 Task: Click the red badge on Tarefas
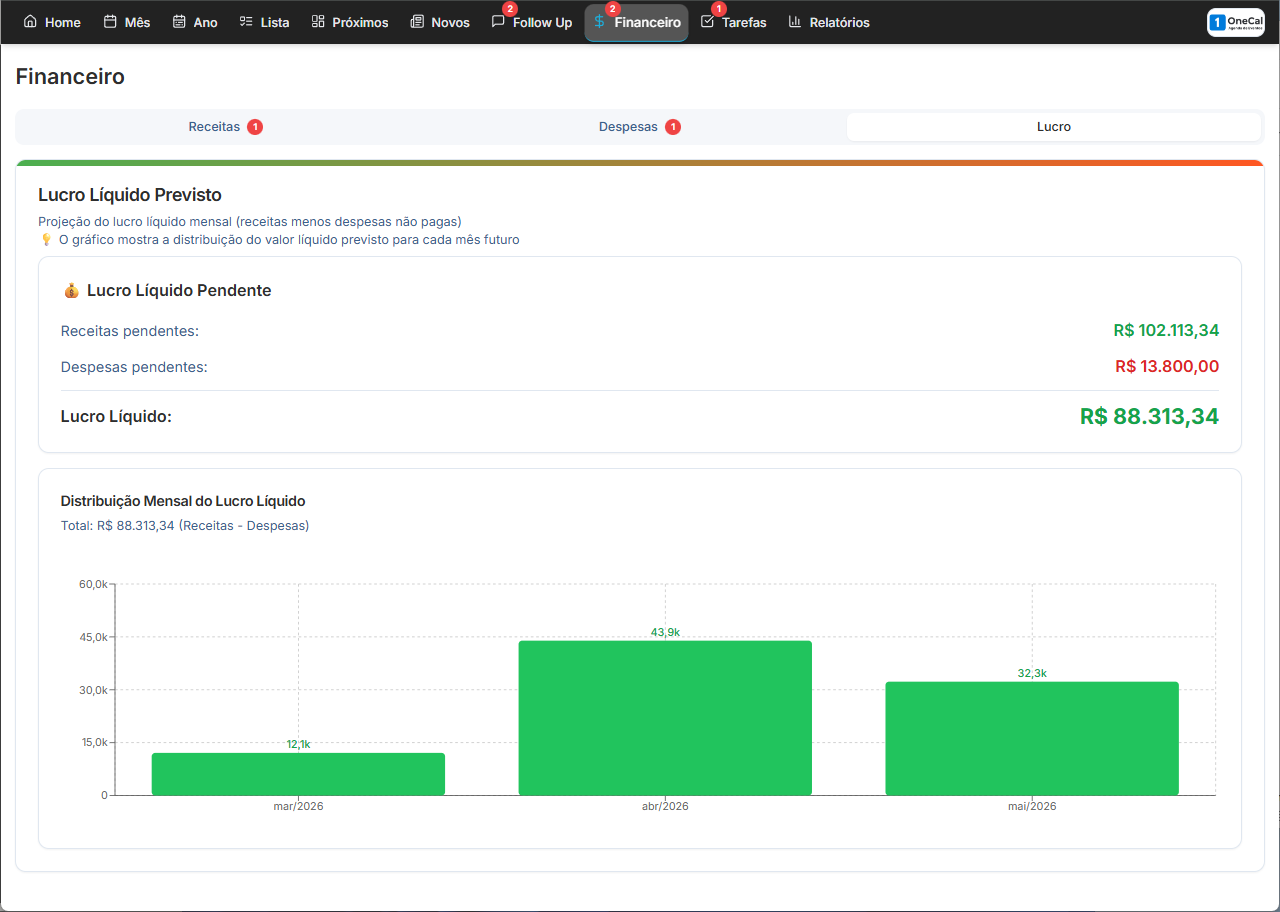click(x=718, y=9)
